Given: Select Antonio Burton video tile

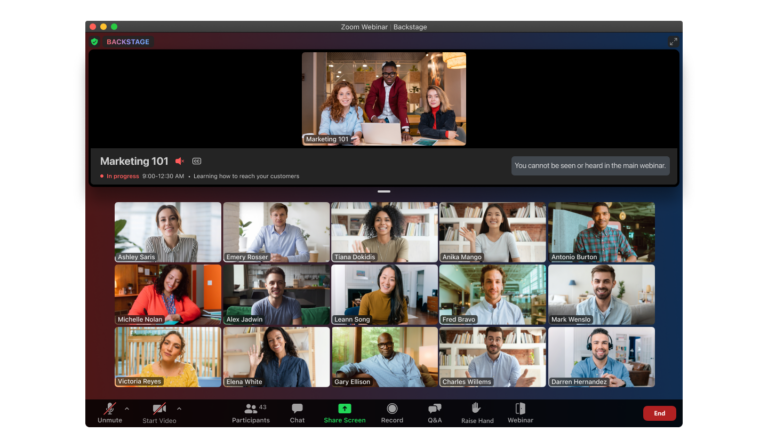Looking at the screenshot, I should coord(601,232).
